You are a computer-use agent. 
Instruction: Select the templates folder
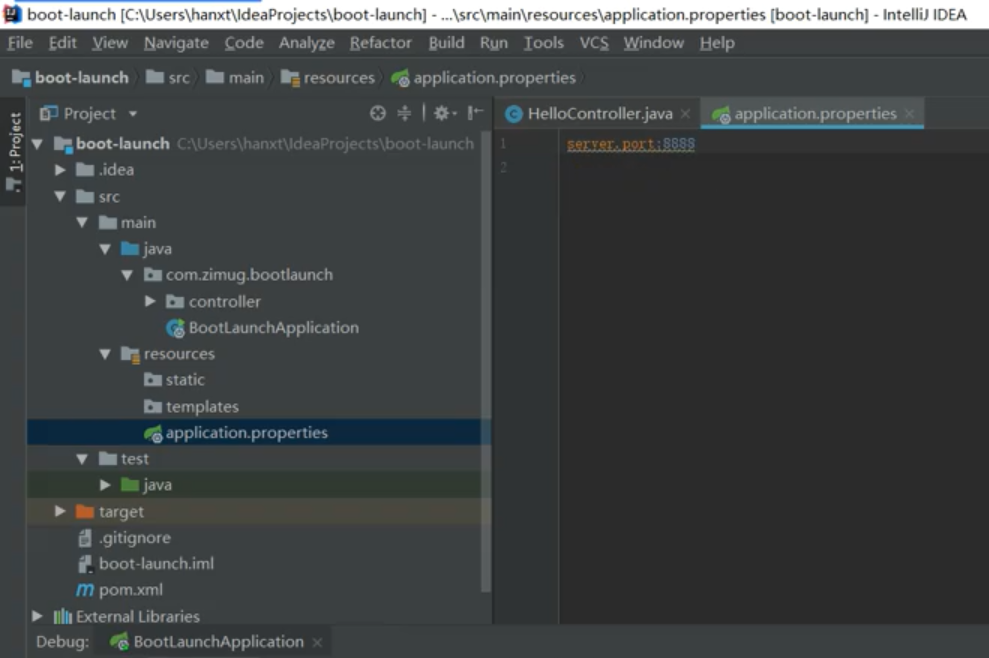pyautogui.click(x=191, y=406)
